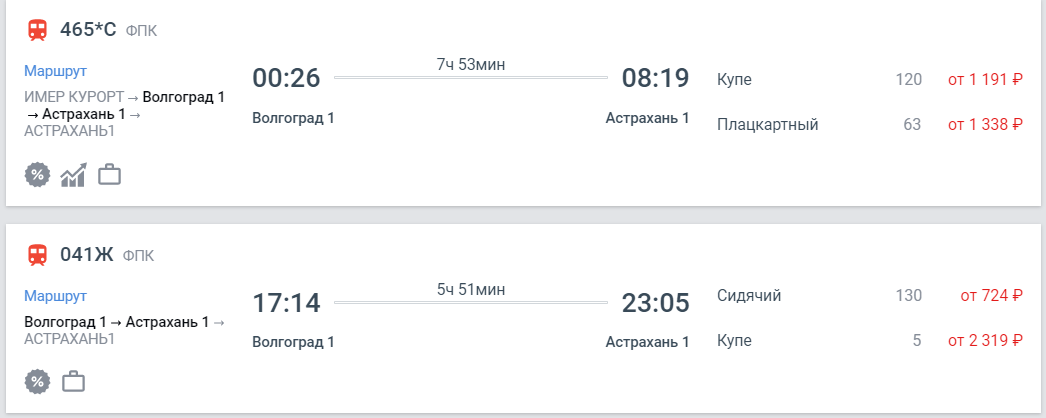Click the 5ч 51мин duration label

pyautogui.click(x=471, y=290)
